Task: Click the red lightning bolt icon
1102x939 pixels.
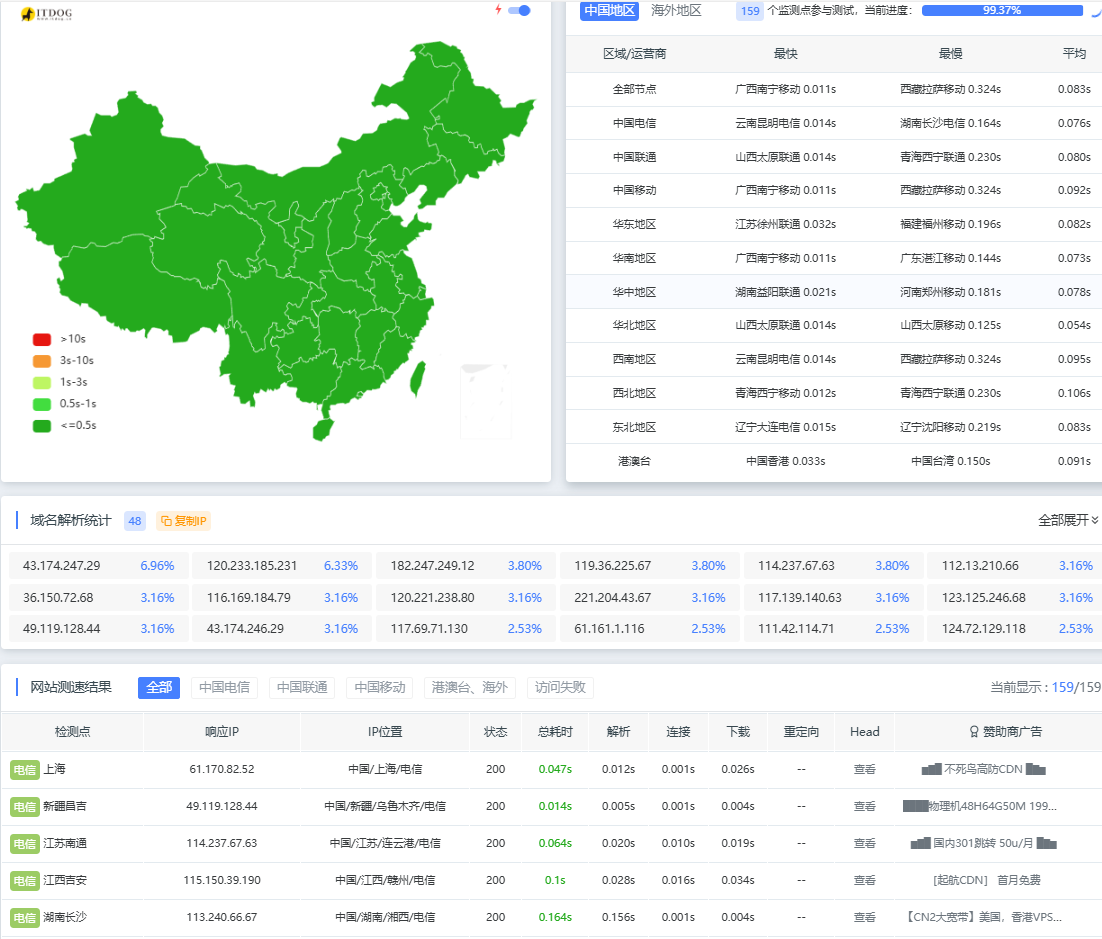Action: (498, 10)
